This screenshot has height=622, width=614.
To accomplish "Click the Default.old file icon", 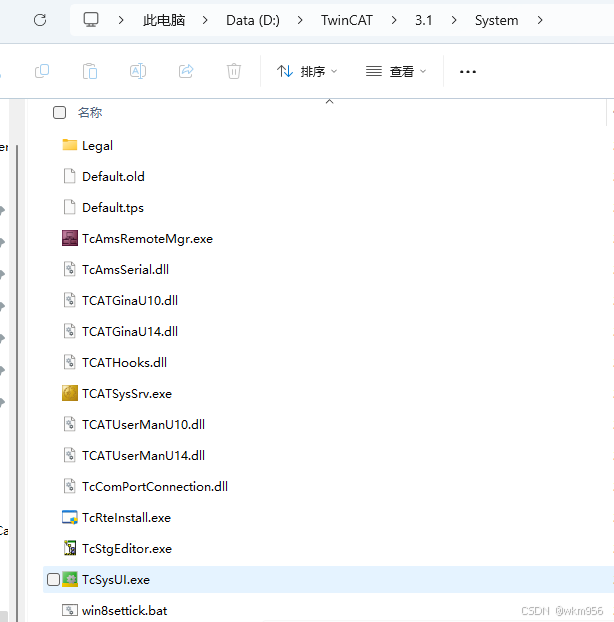I will [x=70, y=176].
